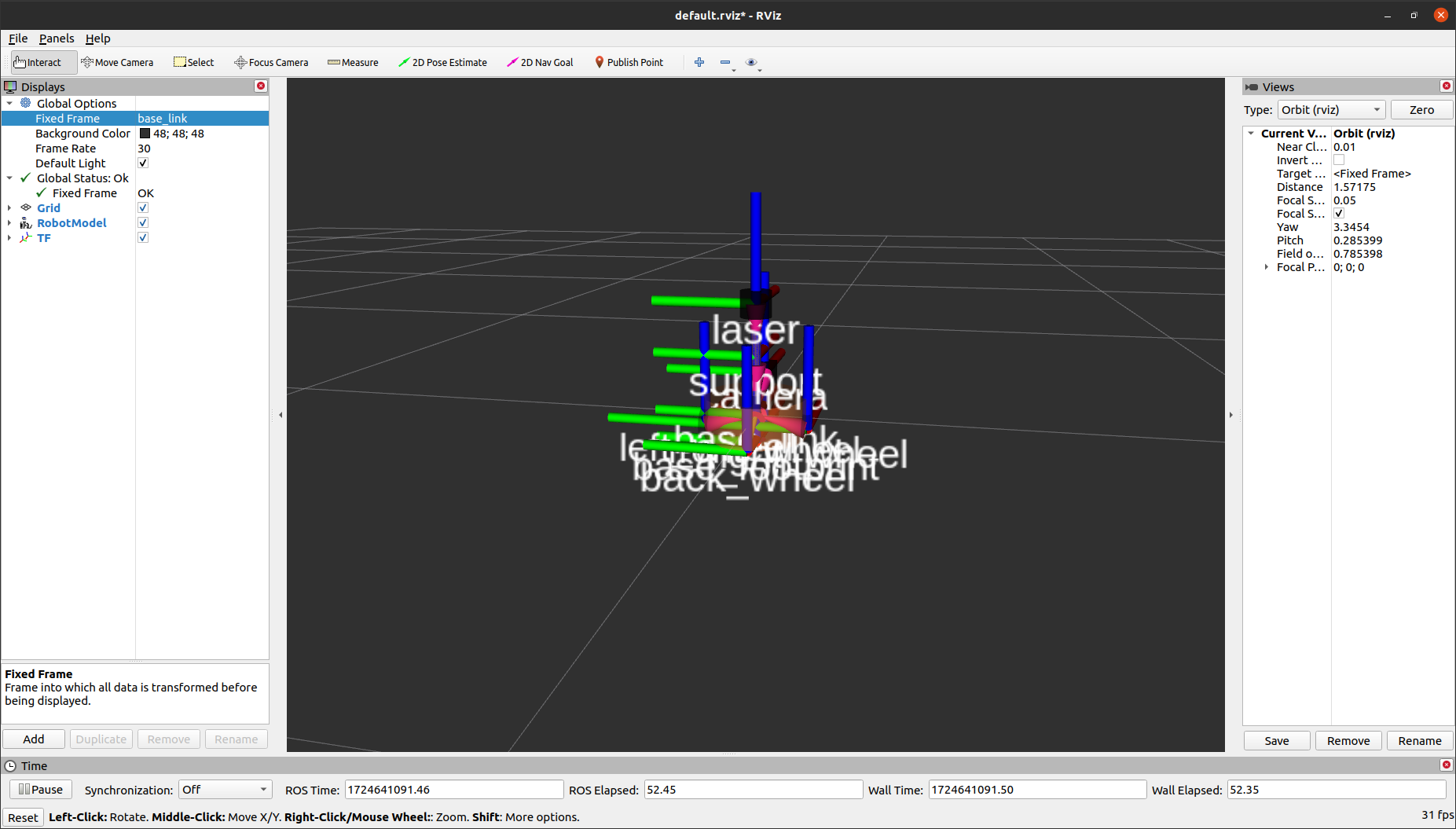This screenshot has width=1456, height=829.
Task: Open the Help menu
Action: click(98, 39)
